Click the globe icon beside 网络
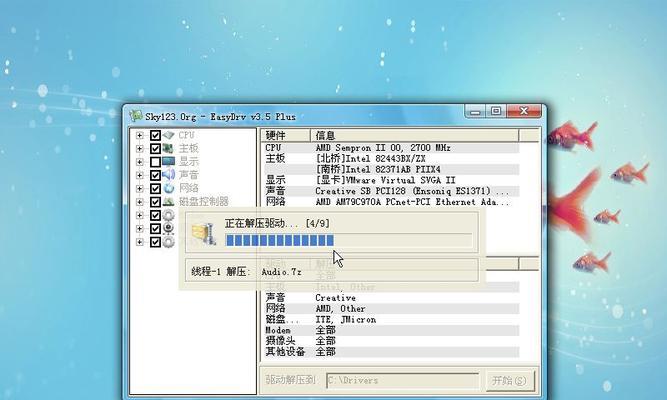The width and height of the screenshot is (667, 400). (x=168, y=188)
